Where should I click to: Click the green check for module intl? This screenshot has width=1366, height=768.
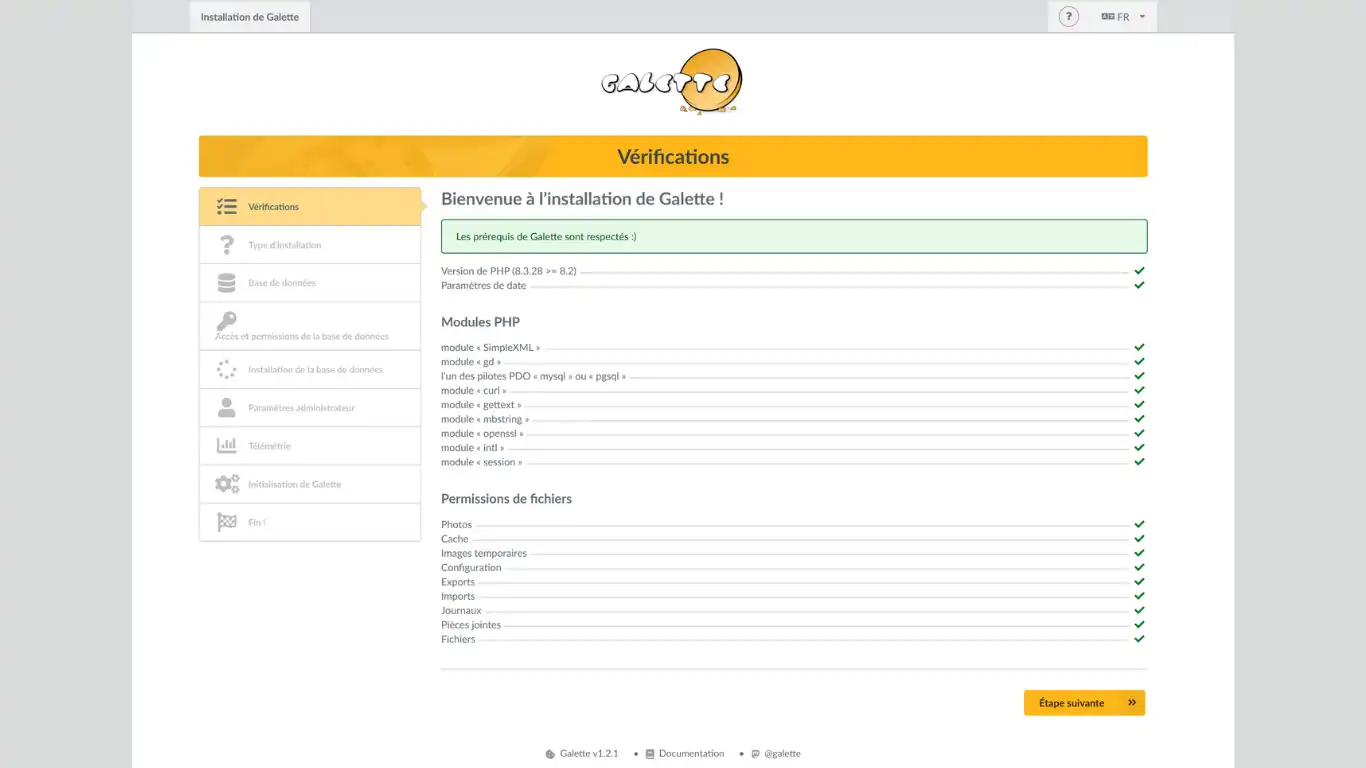coord(1139,448)
